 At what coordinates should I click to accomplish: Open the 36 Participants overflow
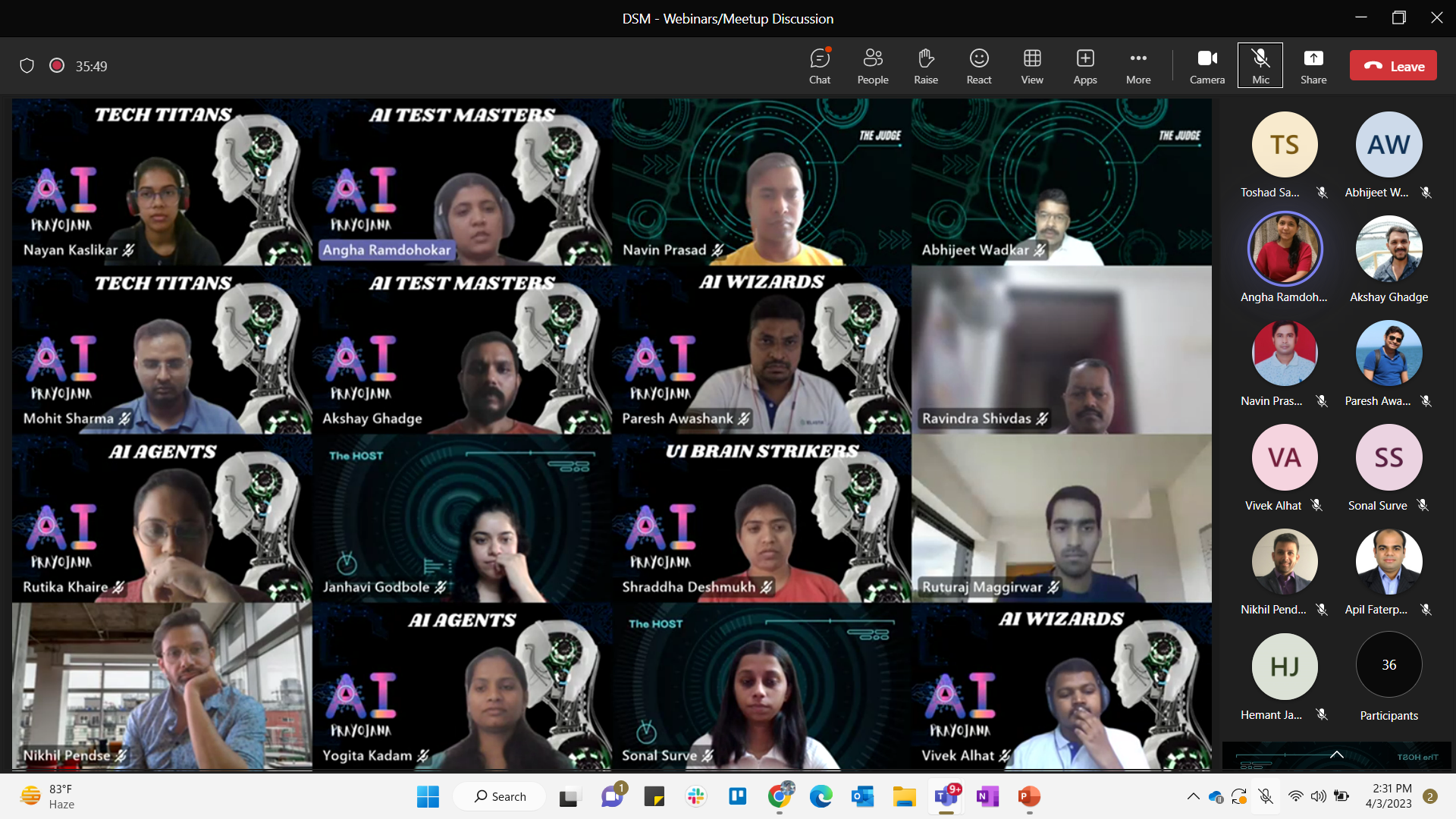coord(1389,665)
